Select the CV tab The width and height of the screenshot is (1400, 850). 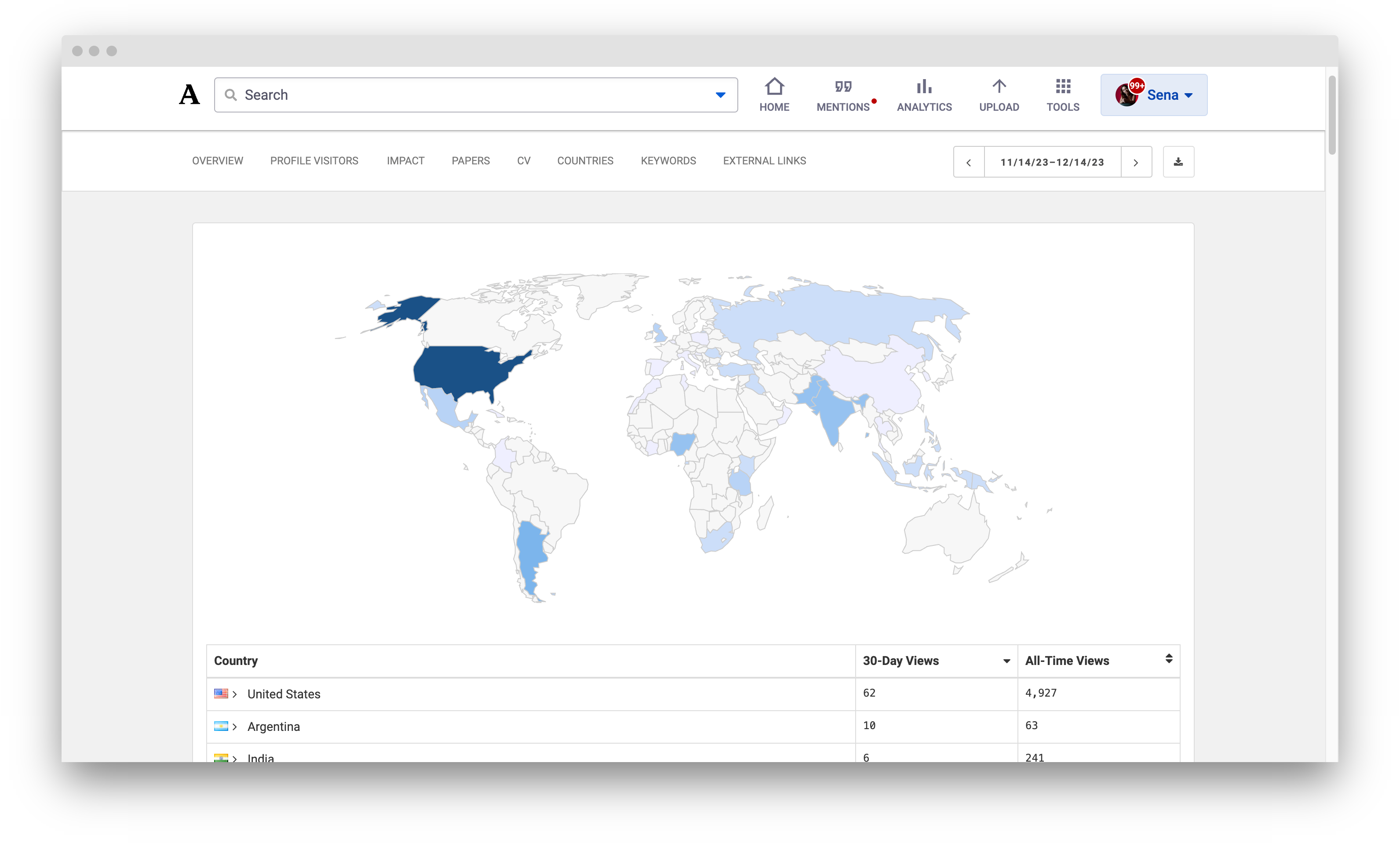tap(524, 161)
